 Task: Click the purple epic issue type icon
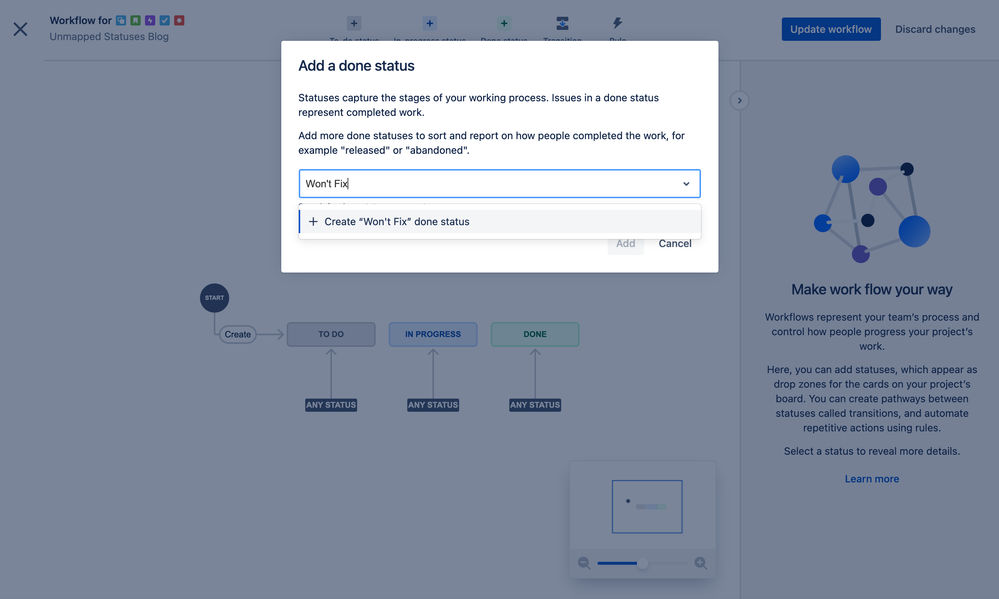pos(150,20)
